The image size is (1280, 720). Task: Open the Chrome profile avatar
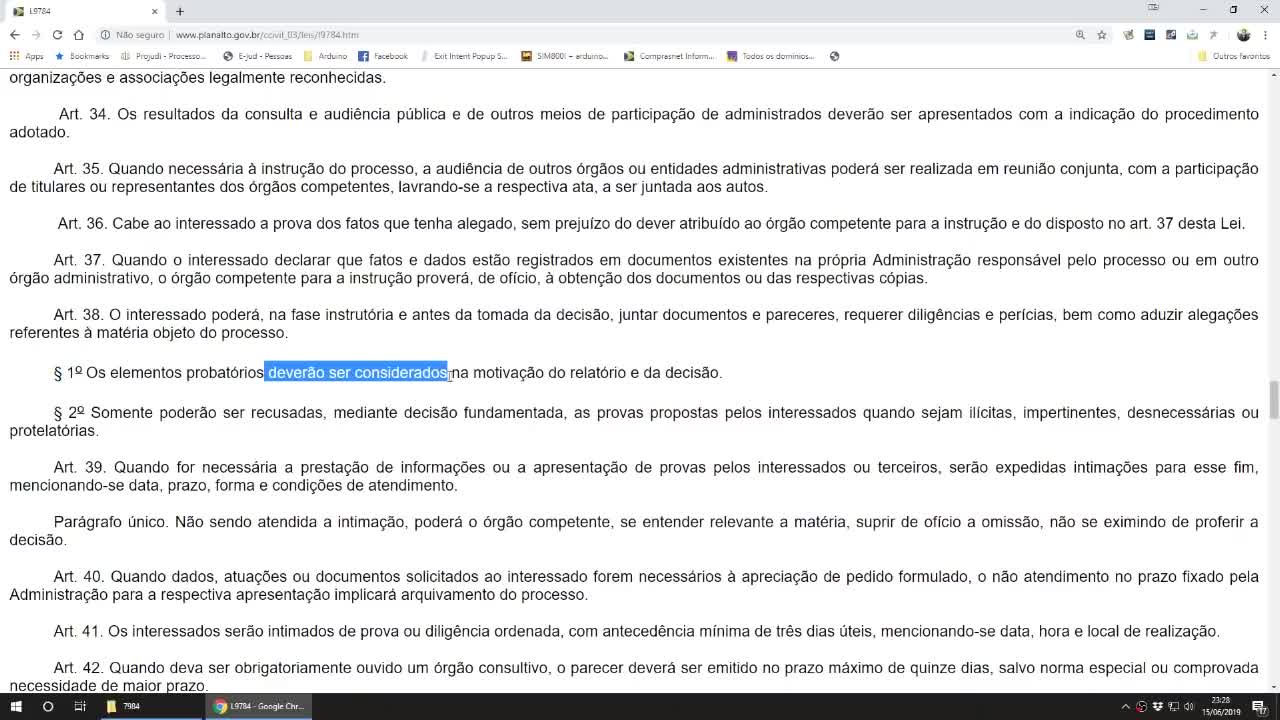[1243, 35]
